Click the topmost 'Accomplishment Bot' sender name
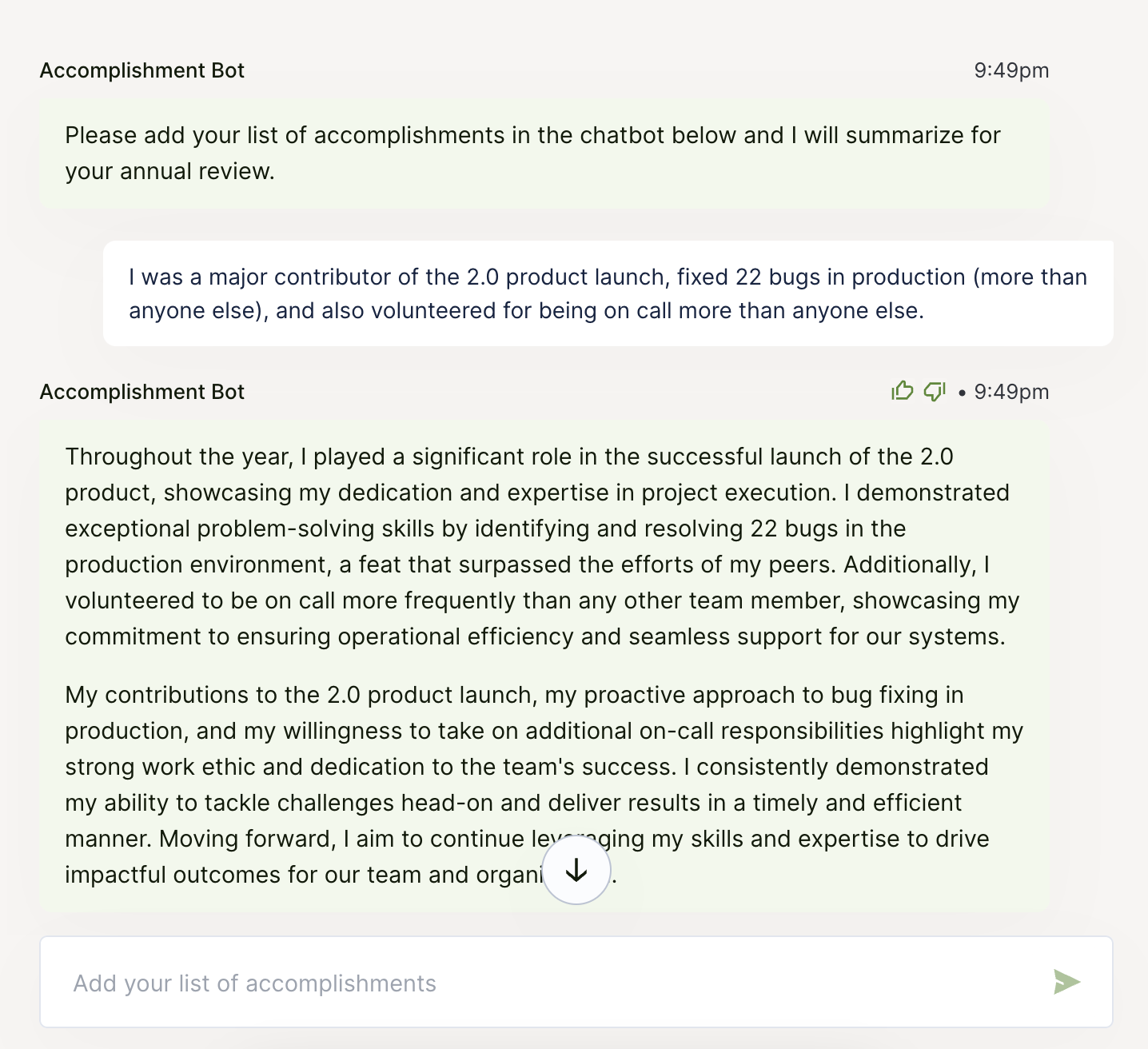The image size is (1148, 1049). tap(142, 70)
